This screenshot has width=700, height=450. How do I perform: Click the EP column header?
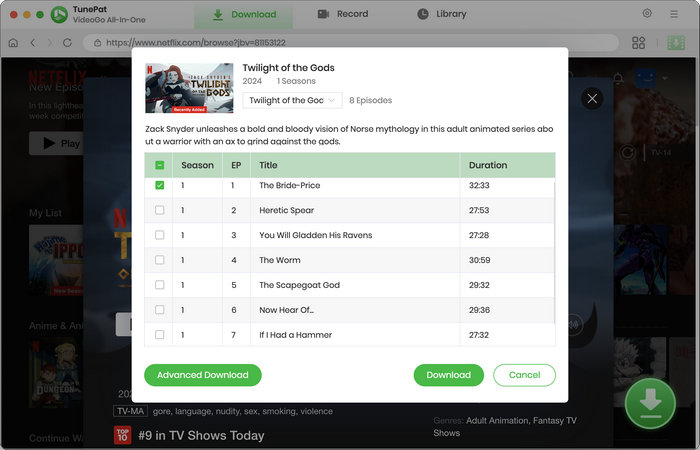236,165
